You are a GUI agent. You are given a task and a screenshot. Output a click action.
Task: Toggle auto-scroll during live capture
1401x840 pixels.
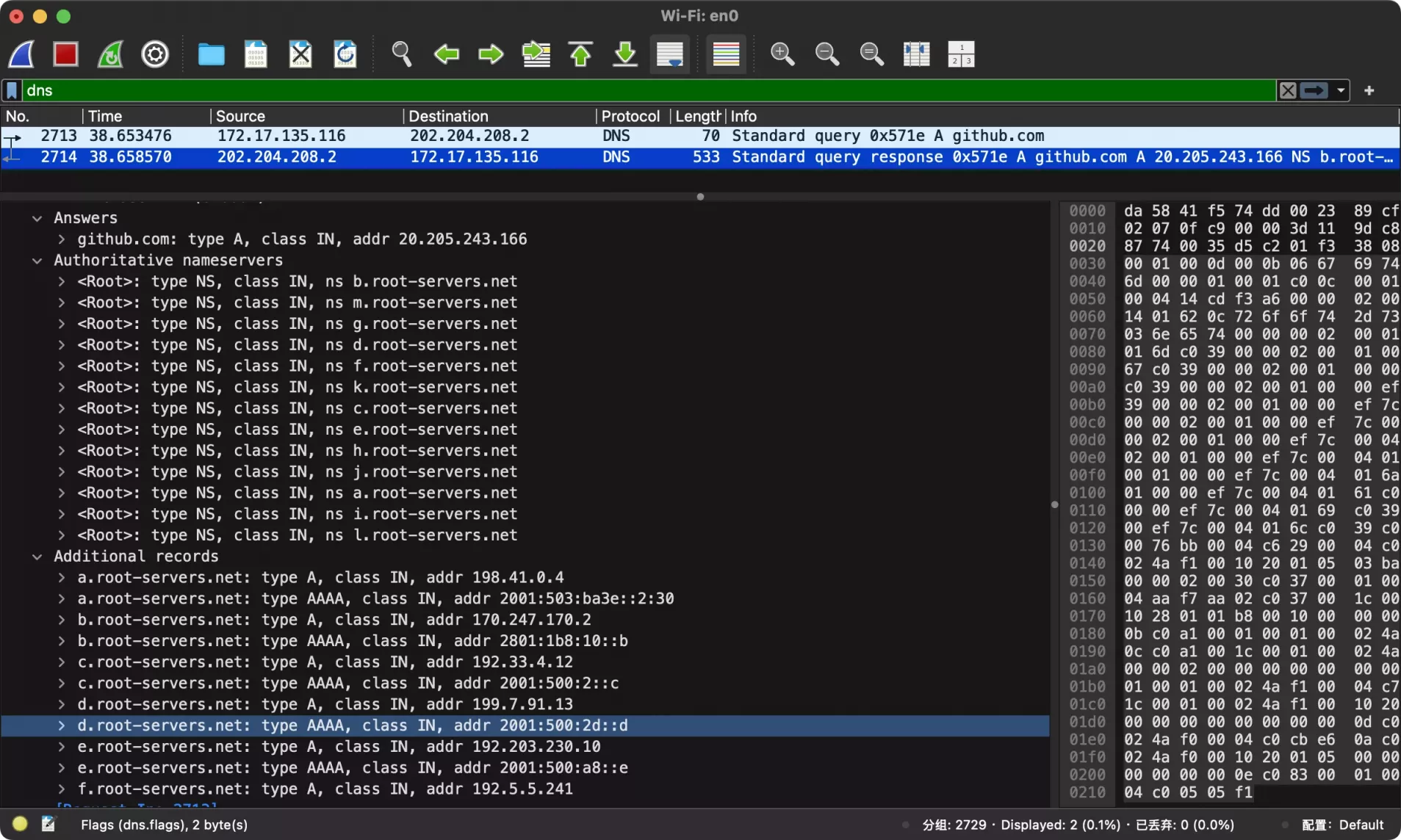point(670,54)
